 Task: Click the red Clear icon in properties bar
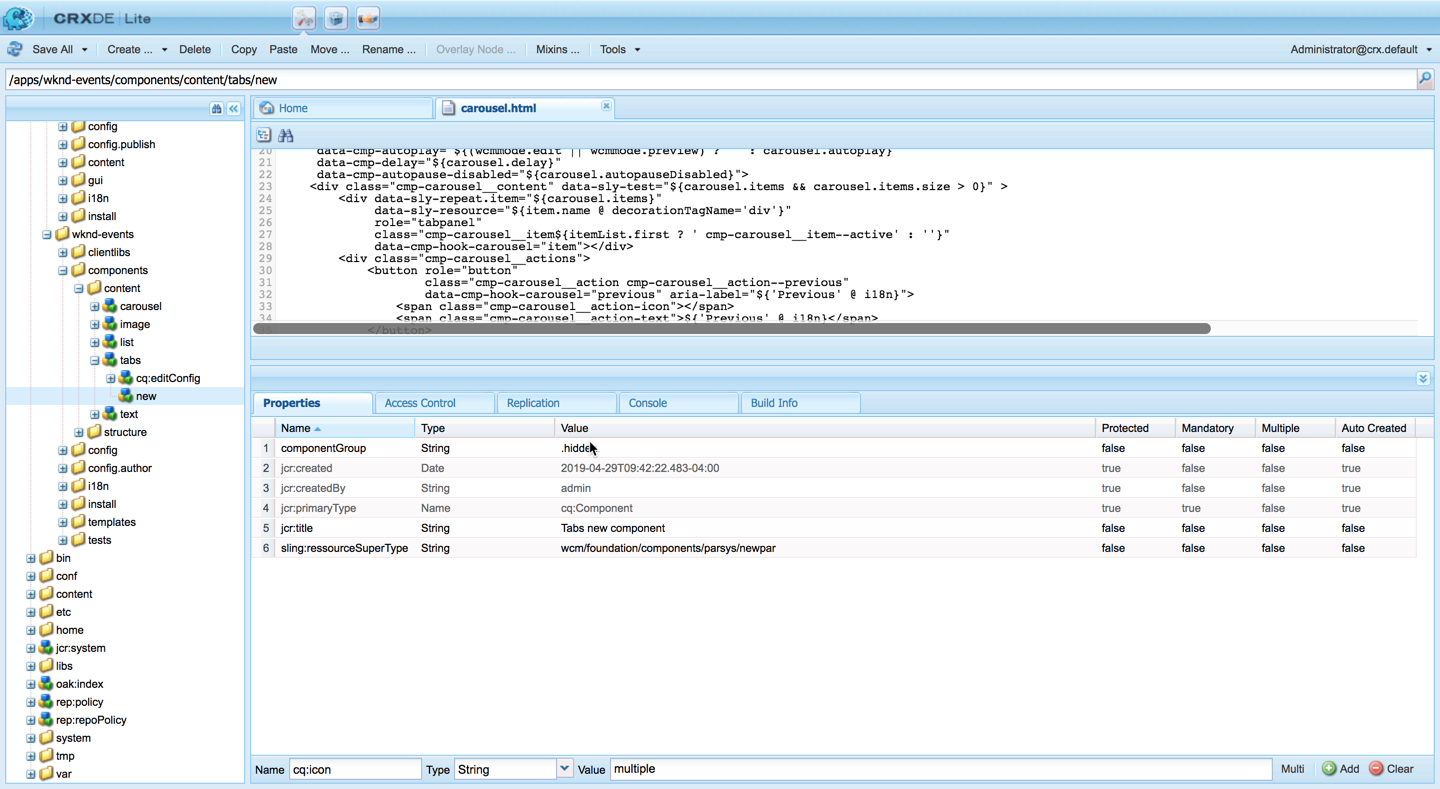[x=1378, y=768]
